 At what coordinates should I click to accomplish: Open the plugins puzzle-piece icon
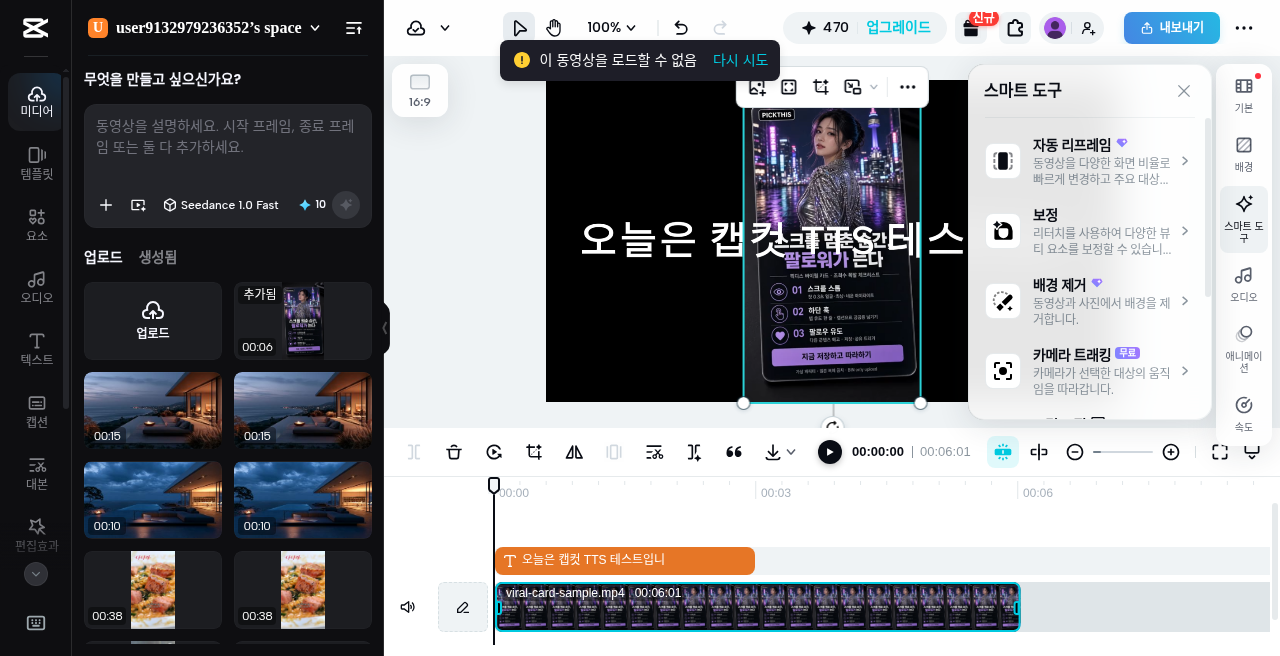(x=1015, y=28)
